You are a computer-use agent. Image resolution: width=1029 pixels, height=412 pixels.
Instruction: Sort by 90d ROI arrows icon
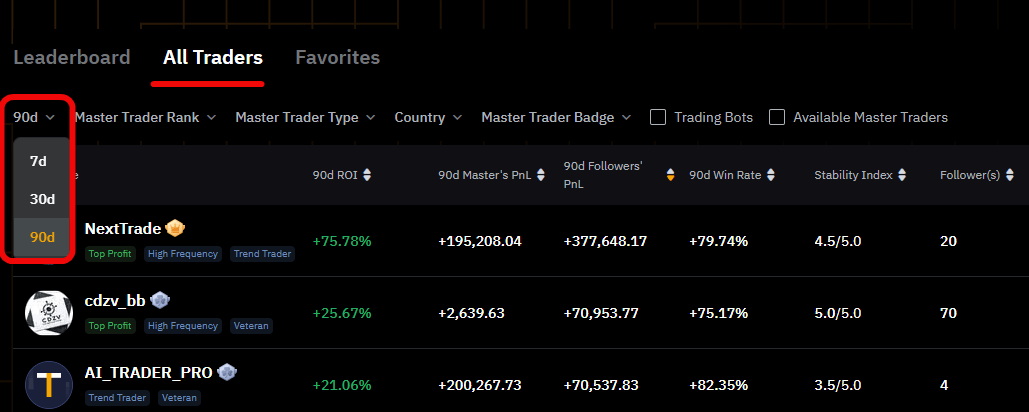point(367,175)
